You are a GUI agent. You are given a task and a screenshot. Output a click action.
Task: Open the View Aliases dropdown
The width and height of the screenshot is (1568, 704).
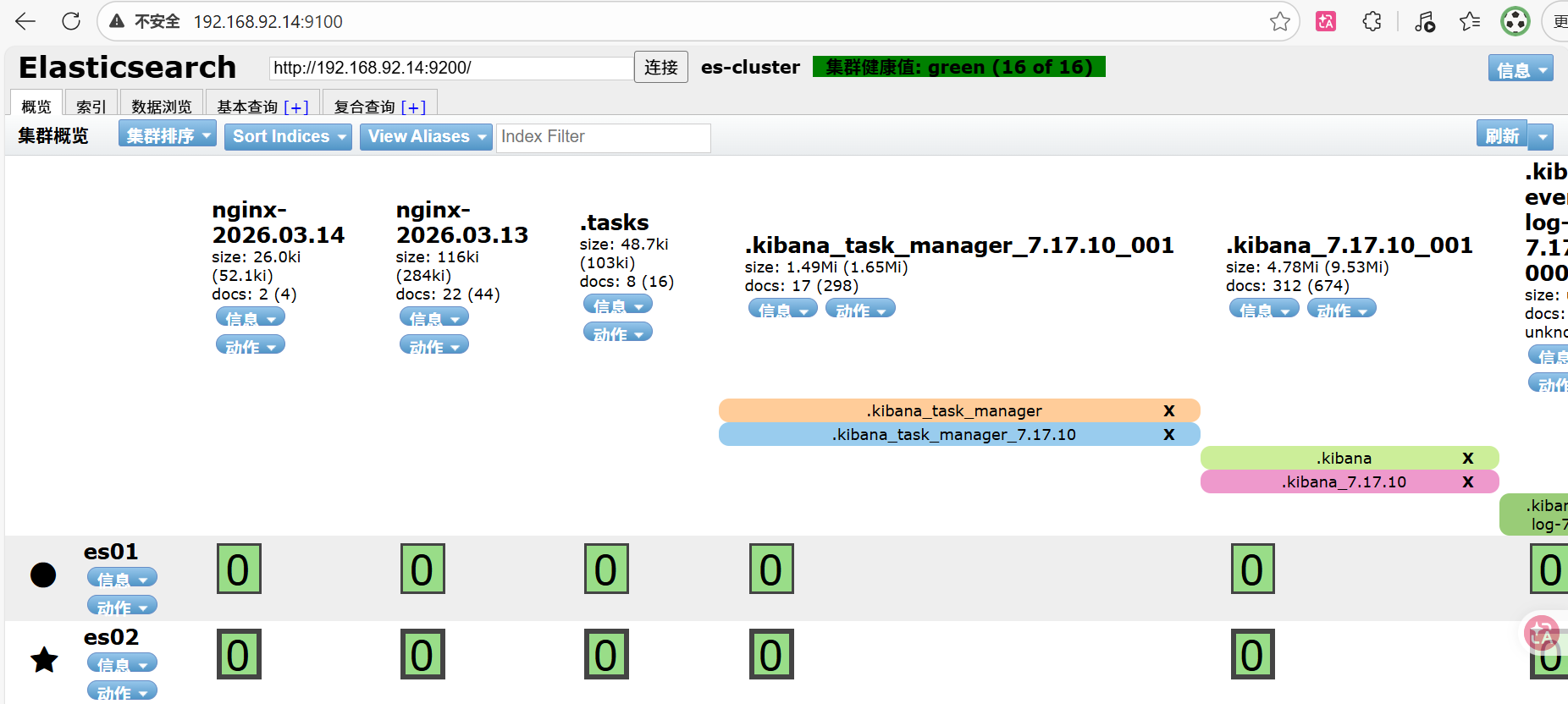[426, 136]
